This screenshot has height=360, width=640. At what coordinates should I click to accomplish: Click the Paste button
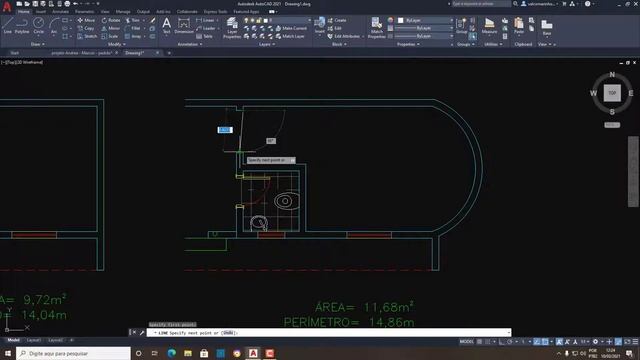point(519,26)
